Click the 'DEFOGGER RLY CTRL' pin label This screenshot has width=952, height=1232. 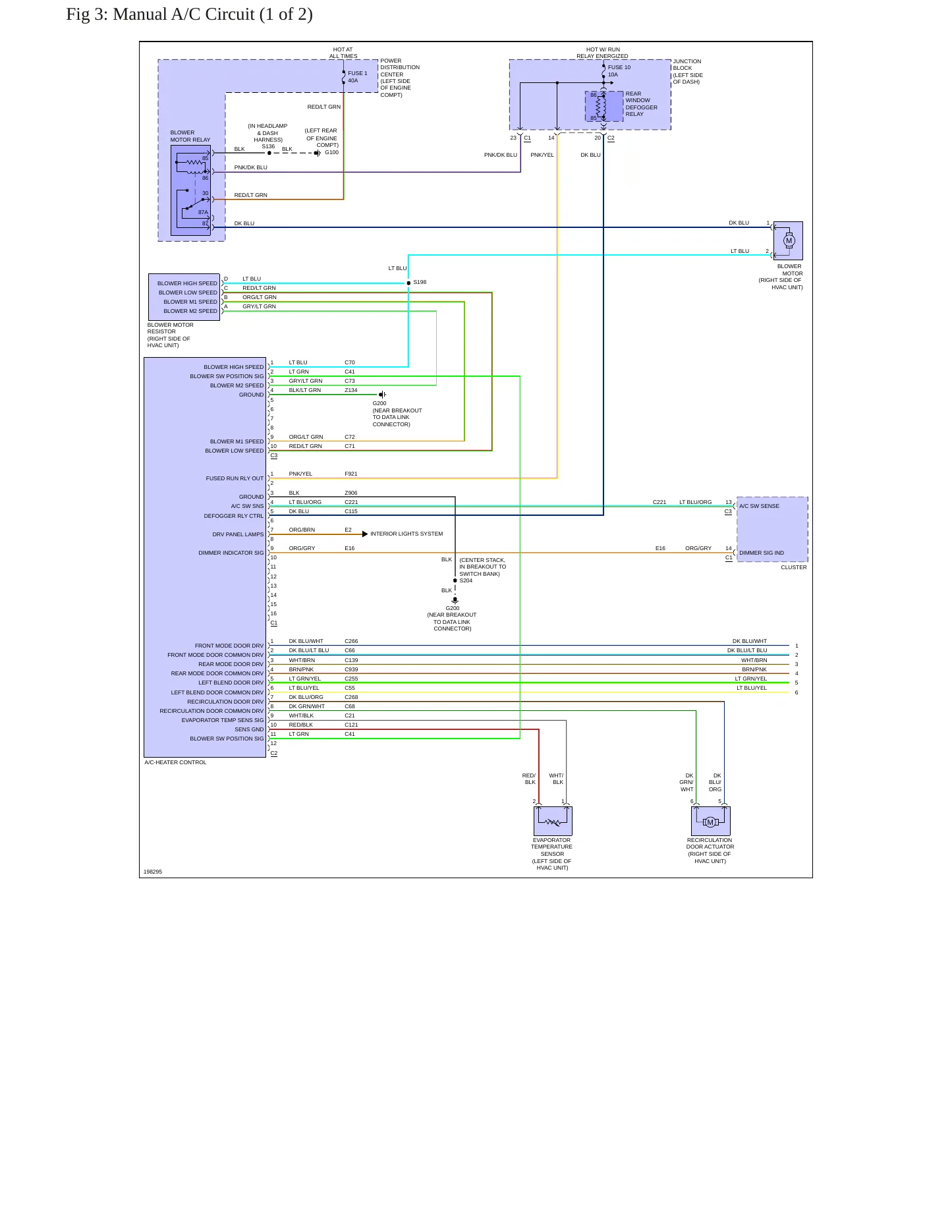point(233,516)
